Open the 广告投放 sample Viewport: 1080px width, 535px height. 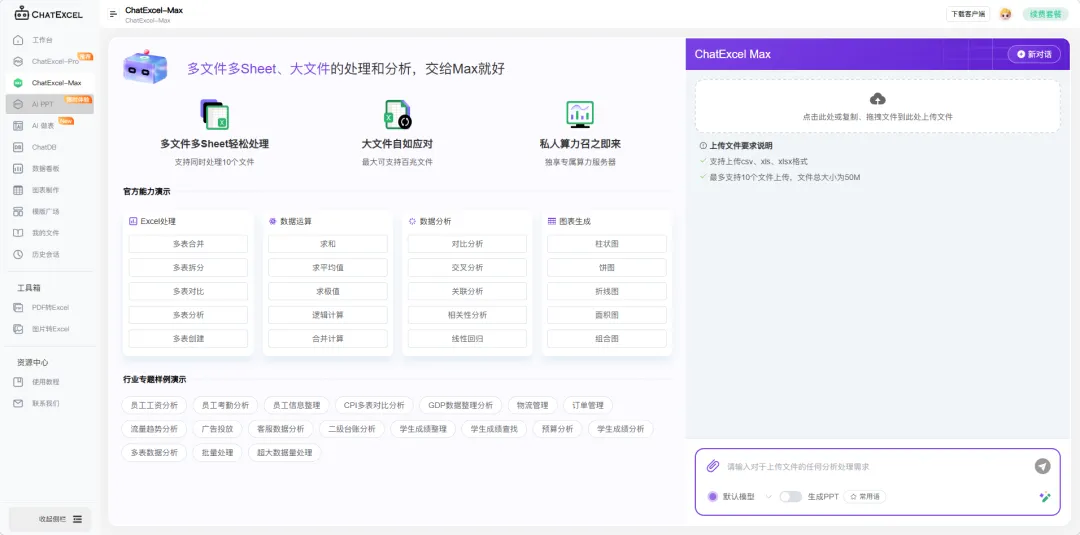point(217,429)
